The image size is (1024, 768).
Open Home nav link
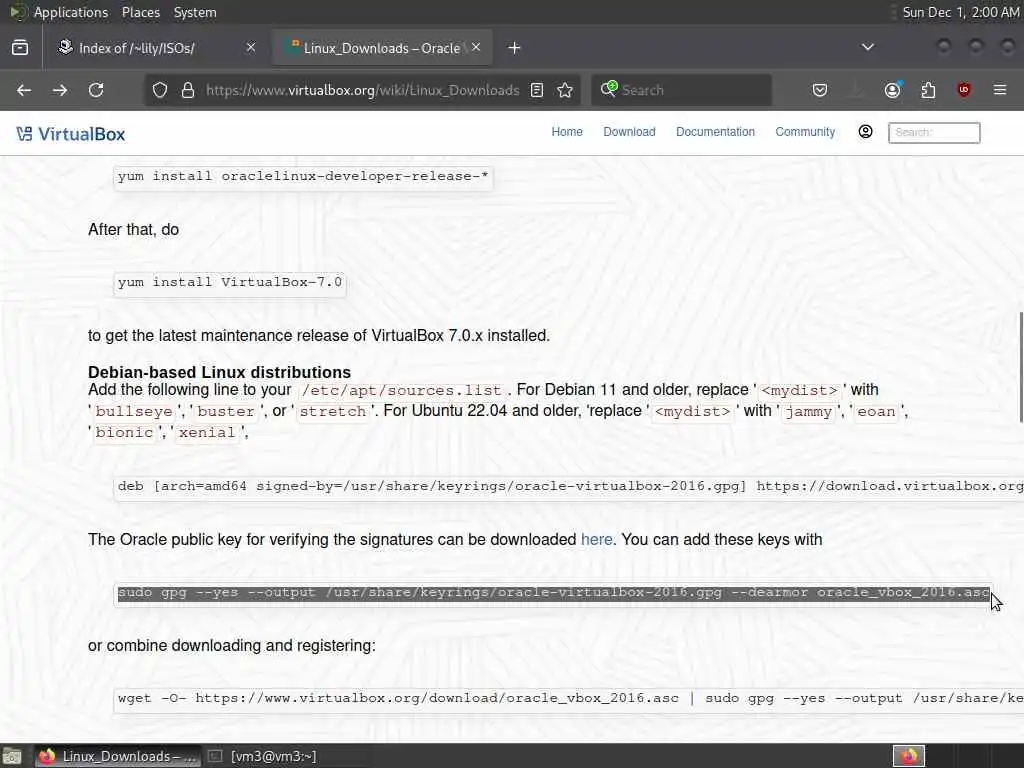pyautogui.click(x=567, y=132)
